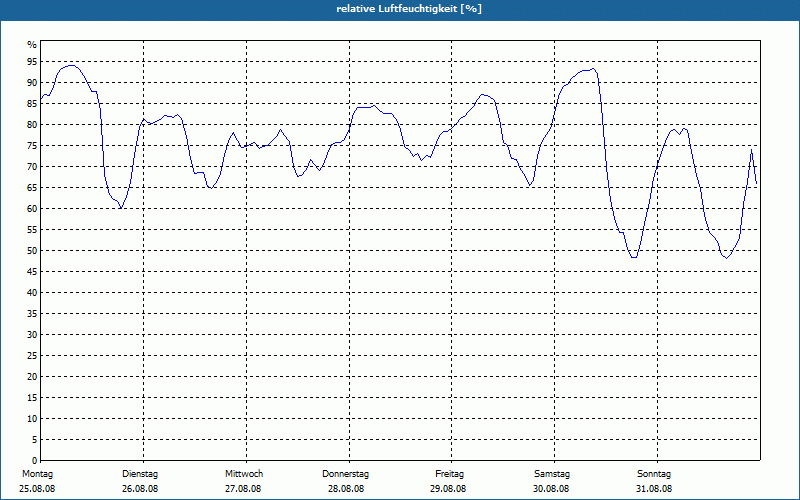800x500 pixels.
Task: Click the chart title "relative Luftfeuchtigkeit [%]"
Action: pos(409,9)
